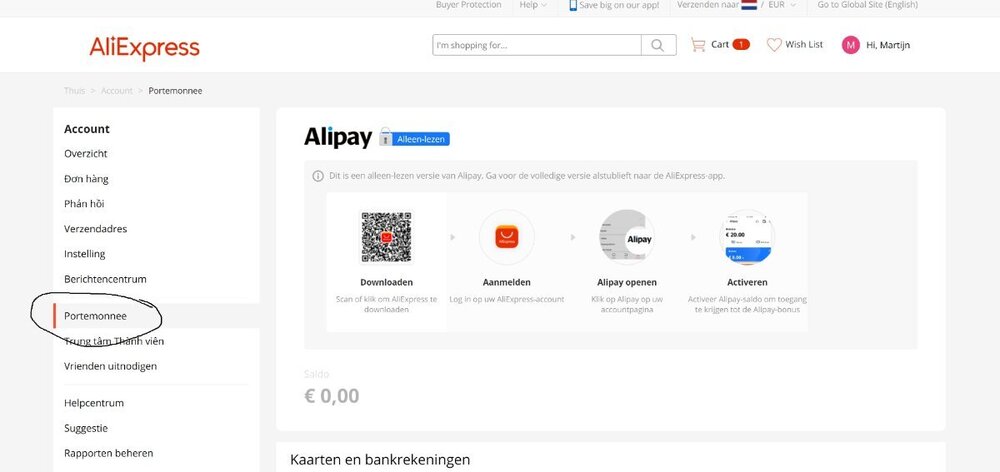Select Overzicht in the Account menu
The width and height of the screenshot is (1000, 472).
click(x=86, y=154)
